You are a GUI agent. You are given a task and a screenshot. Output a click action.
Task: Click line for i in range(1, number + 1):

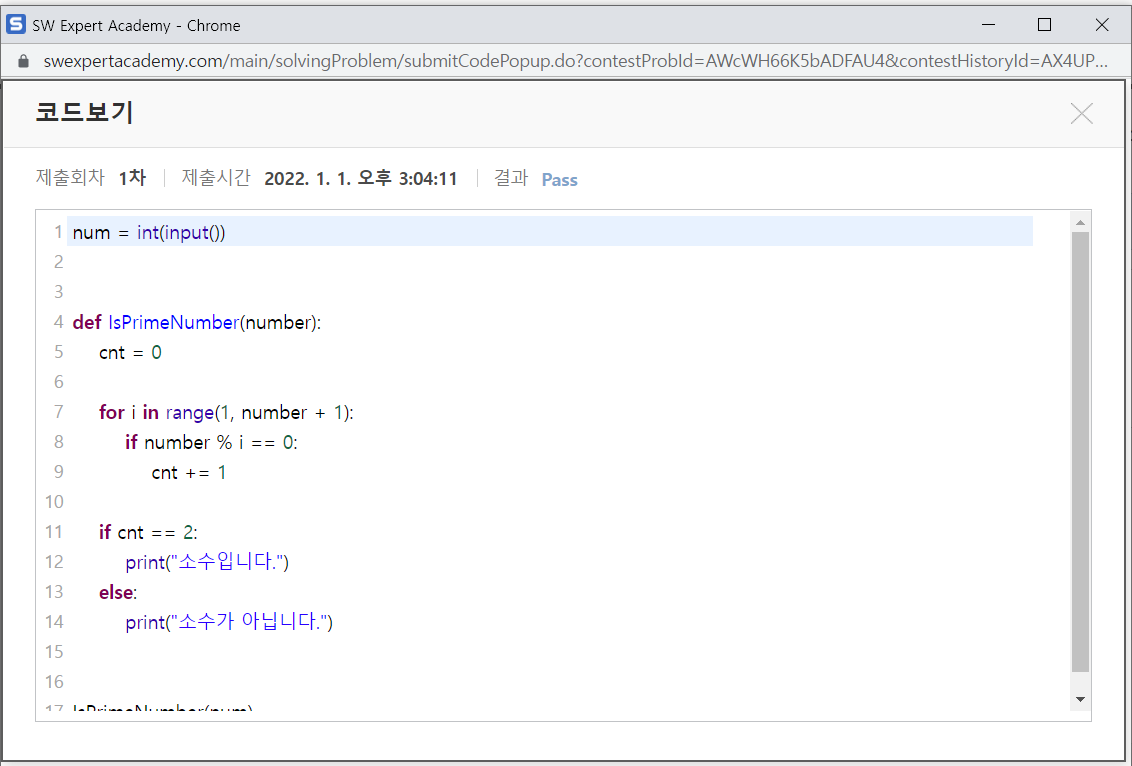pyautogui.click(x=226, y=412)
